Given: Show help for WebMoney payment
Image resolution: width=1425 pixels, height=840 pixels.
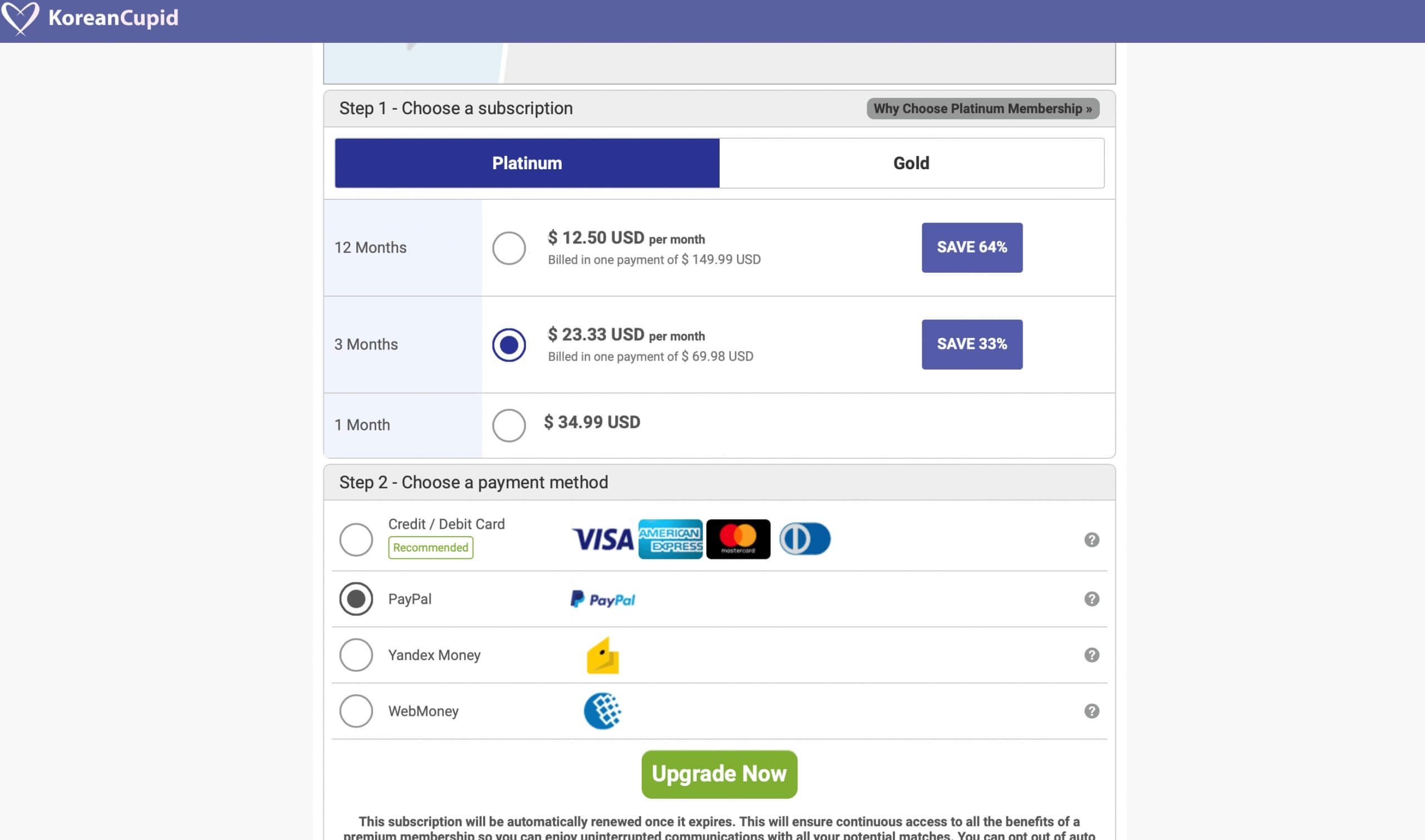Looking at the screenshot, I should 1092,711.
